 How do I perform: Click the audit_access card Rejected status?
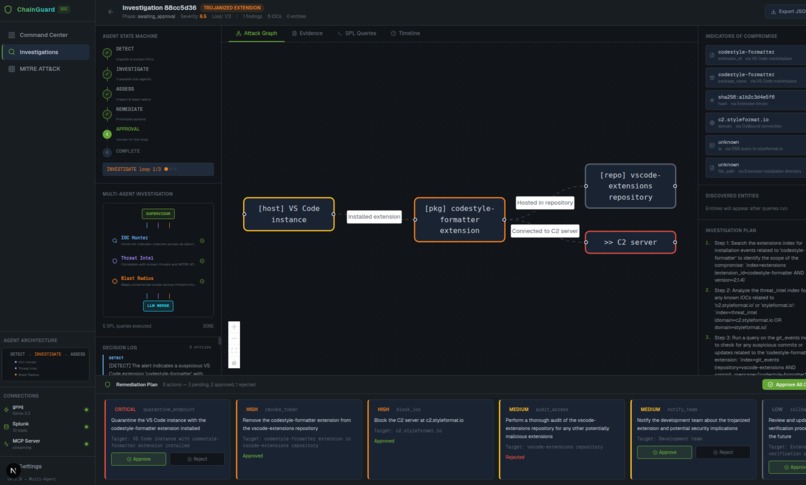(x=515, y=457)
